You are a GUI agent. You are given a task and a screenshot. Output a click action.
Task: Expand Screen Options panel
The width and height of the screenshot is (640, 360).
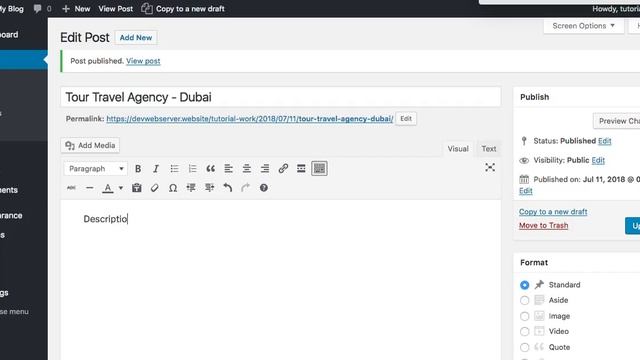583,26
